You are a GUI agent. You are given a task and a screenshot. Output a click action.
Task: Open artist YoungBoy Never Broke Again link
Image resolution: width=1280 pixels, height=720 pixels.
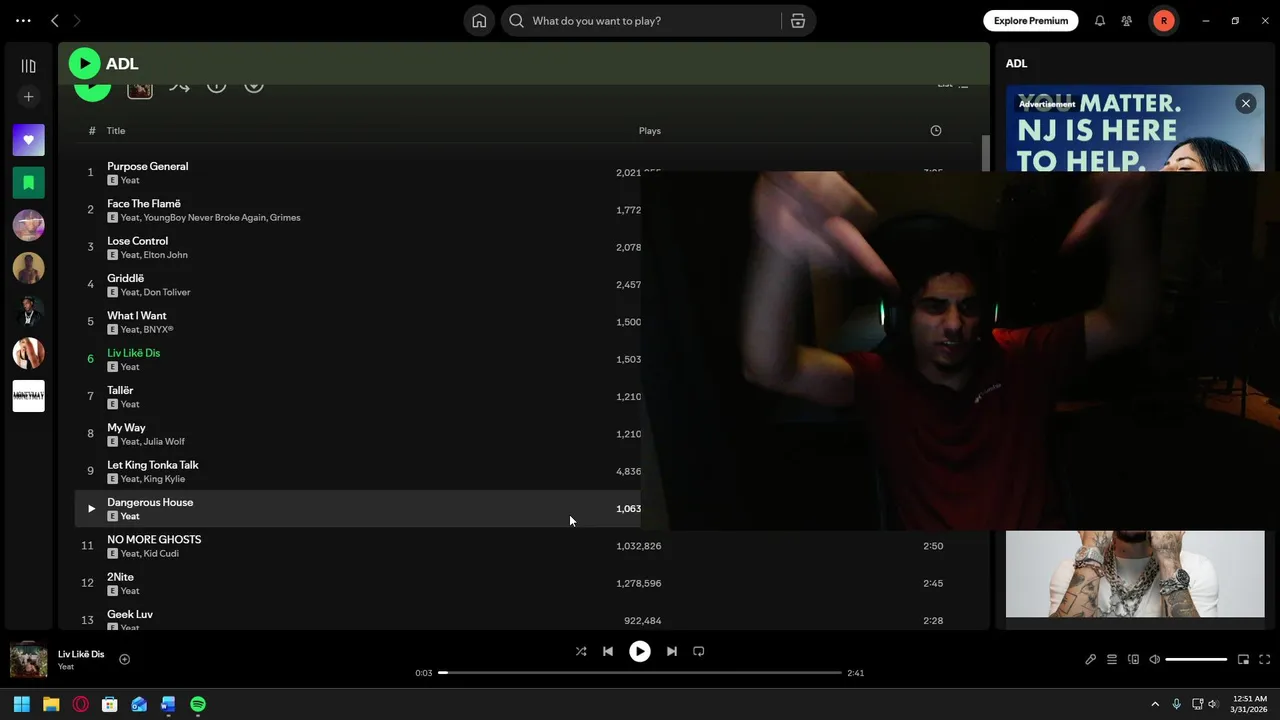205,218
